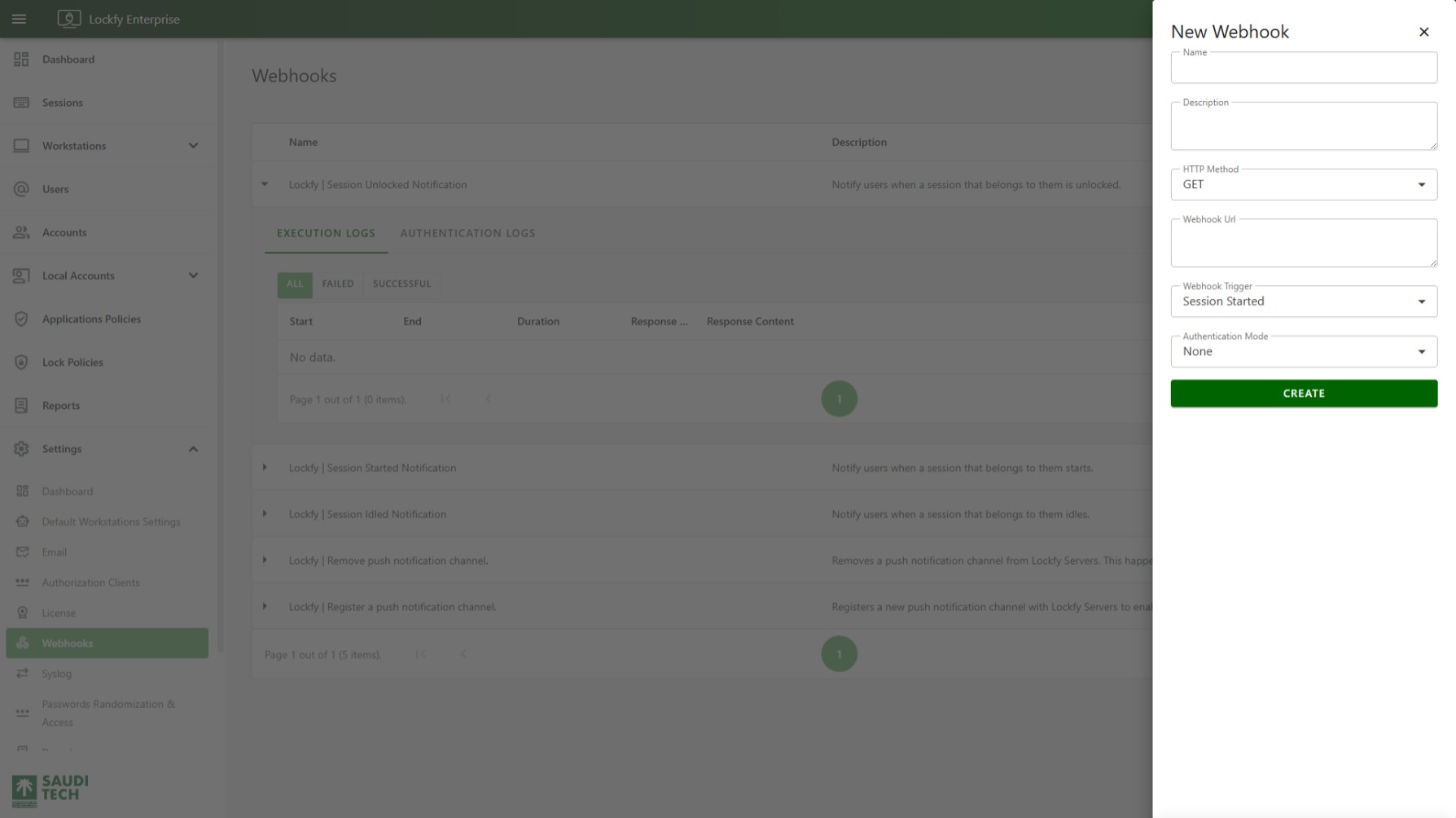Open the HTTP Method dropdown

(x=1304, y=184)
